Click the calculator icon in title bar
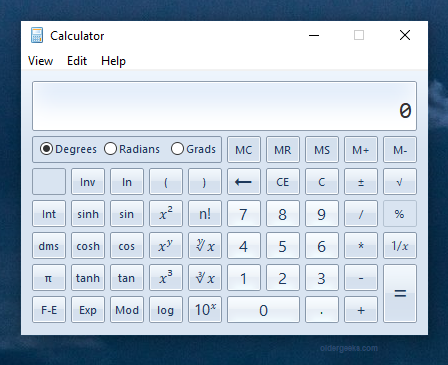Viewport: 448px width, 365px height. pos(37,35)
